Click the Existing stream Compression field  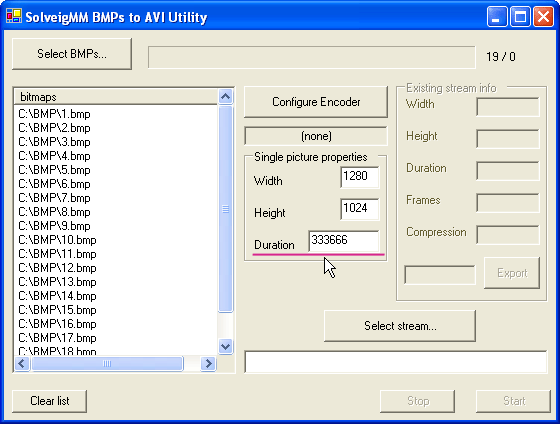pos(508,235)
